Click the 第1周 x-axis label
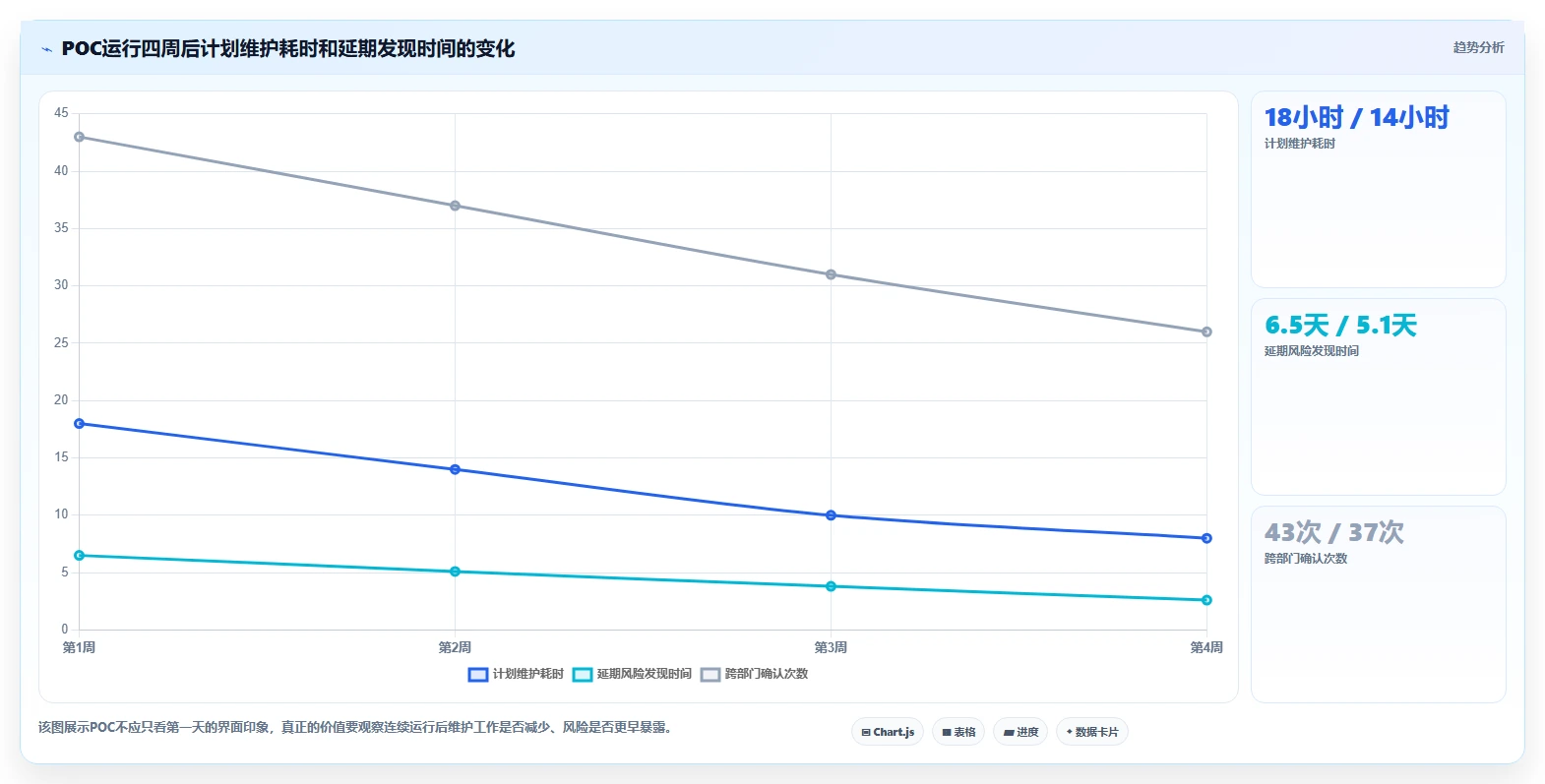Viewport: 1545px width, 784px height. point(79,647)
